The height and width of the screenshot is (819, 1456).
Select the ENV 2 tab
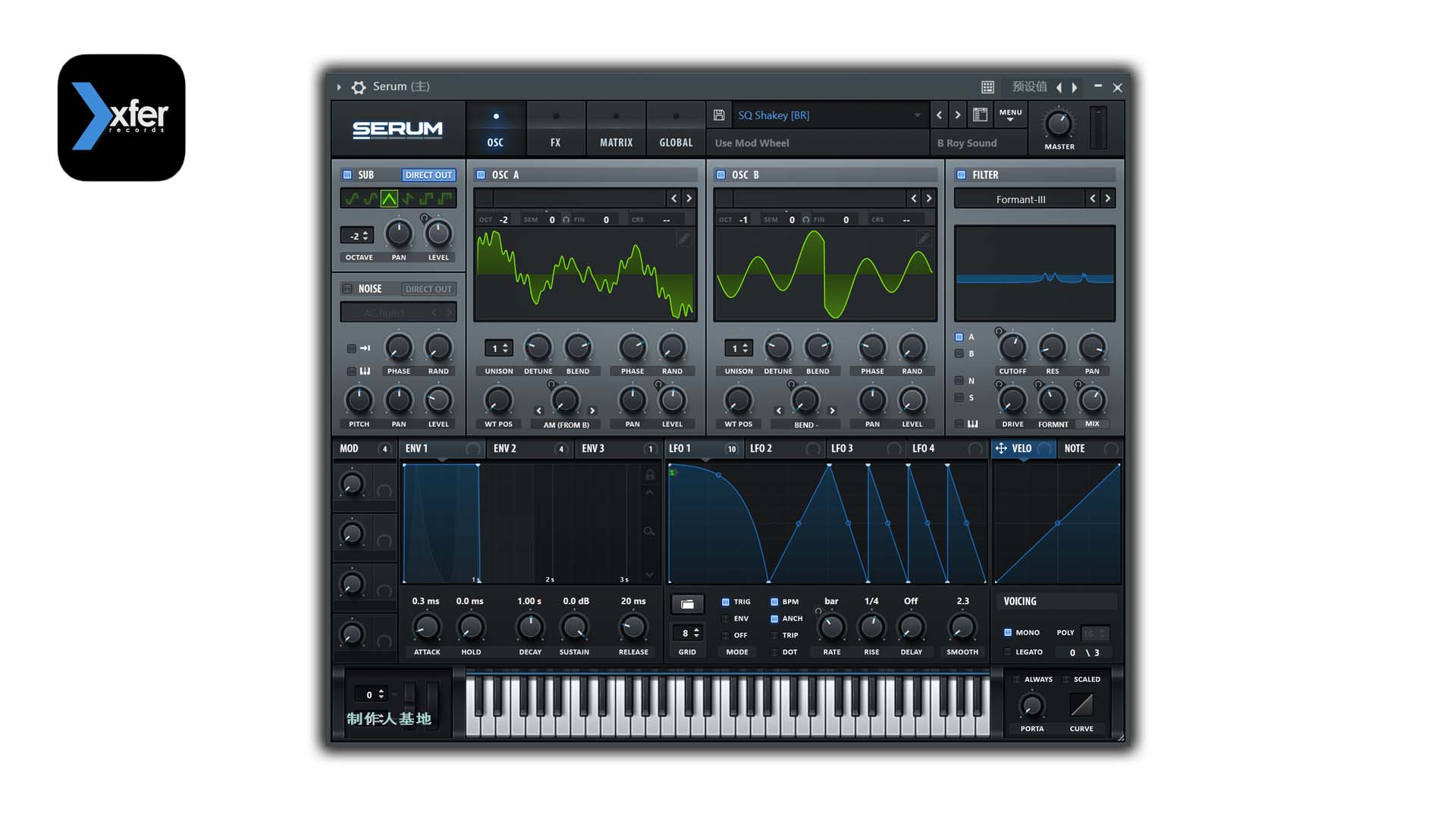(529, 448)
